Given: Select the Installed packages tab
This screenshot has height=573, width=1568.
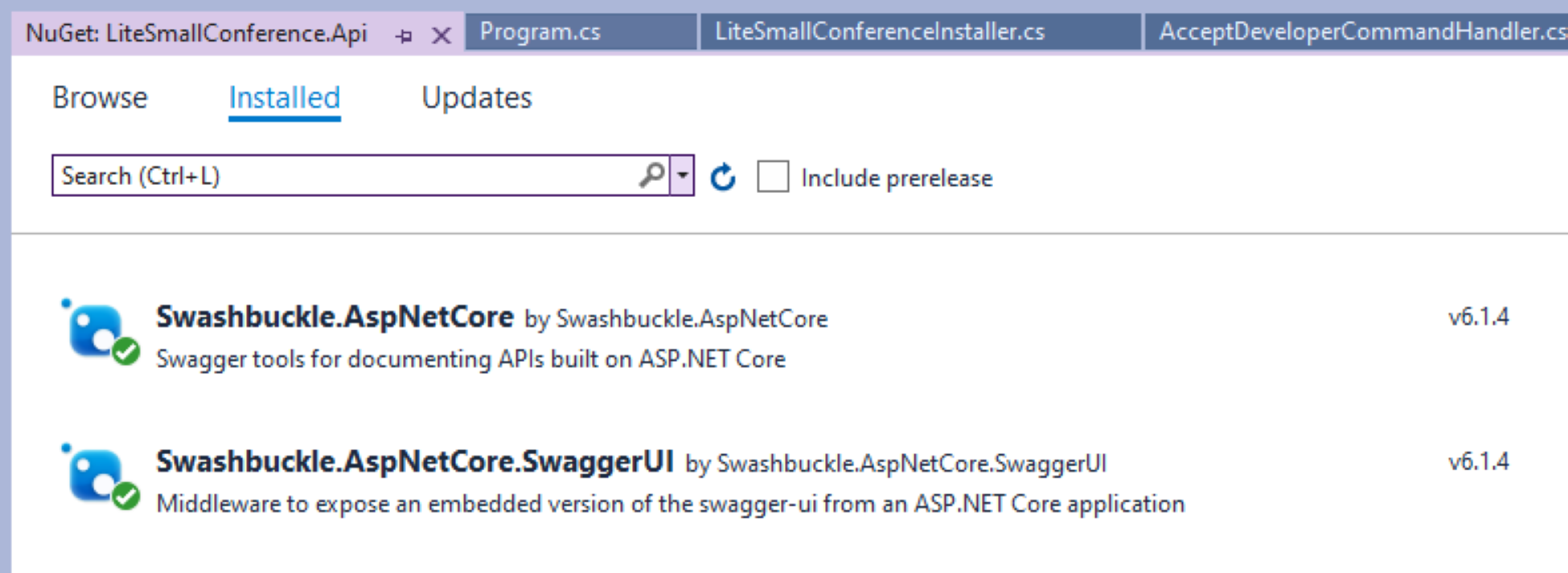Looking at the screenshot, I should [285, 97].
